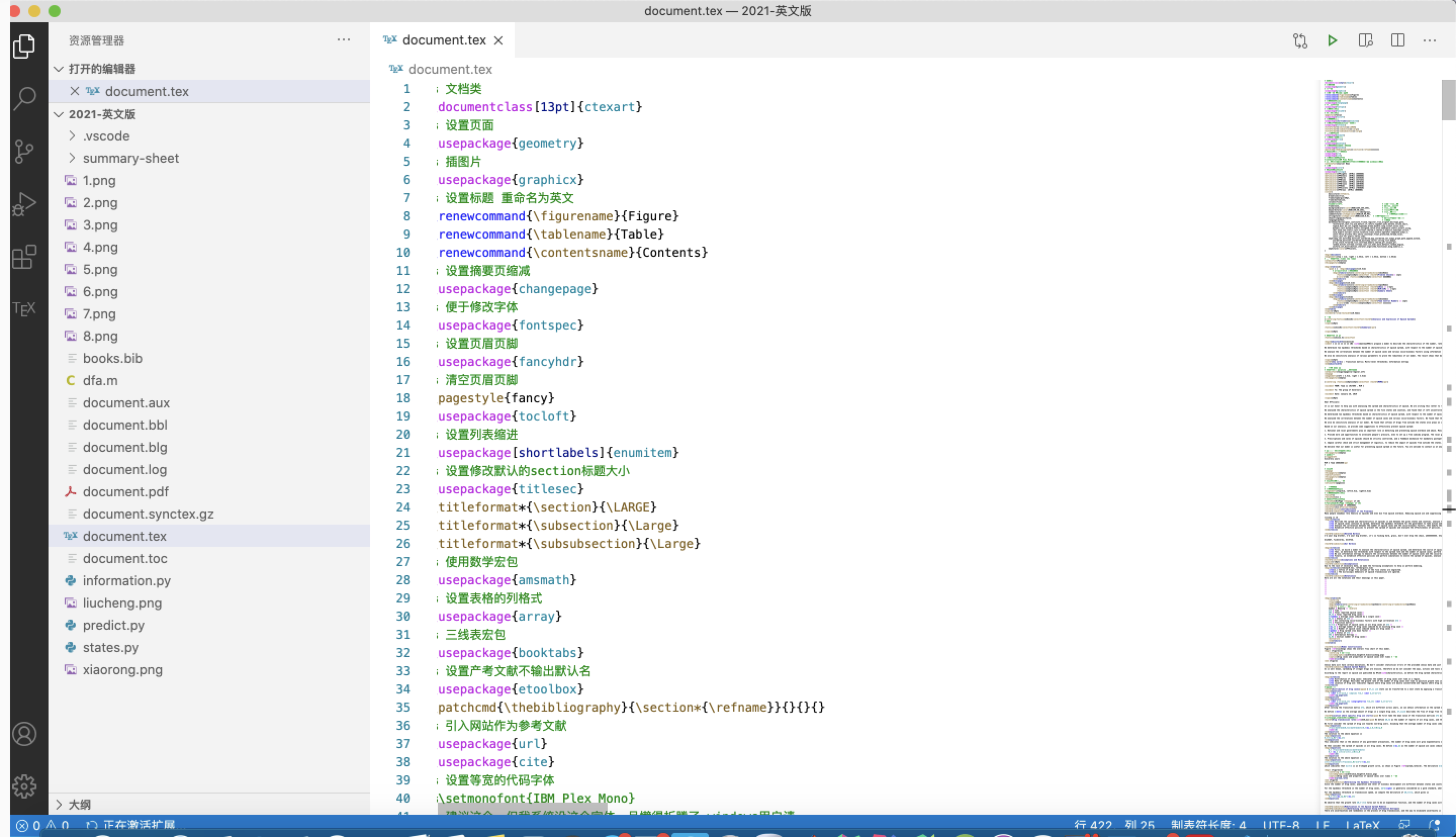Open the Explorer view in activity bar
This screenshot has width=1456, height=837.
(24, 46)
